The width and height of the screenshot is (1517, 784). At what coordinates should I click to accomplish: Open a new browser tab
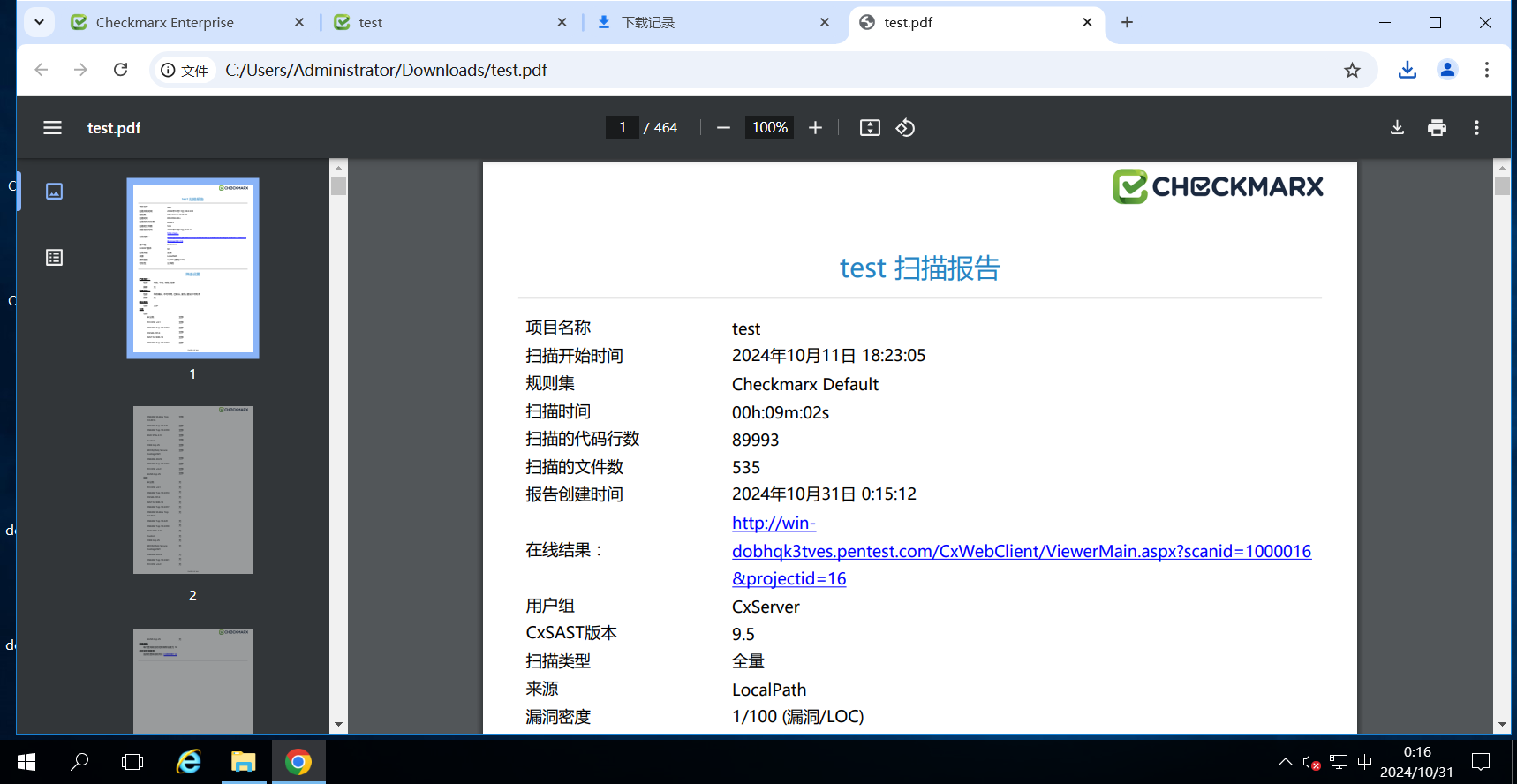pyautogui.click(x=1127, y=22)
